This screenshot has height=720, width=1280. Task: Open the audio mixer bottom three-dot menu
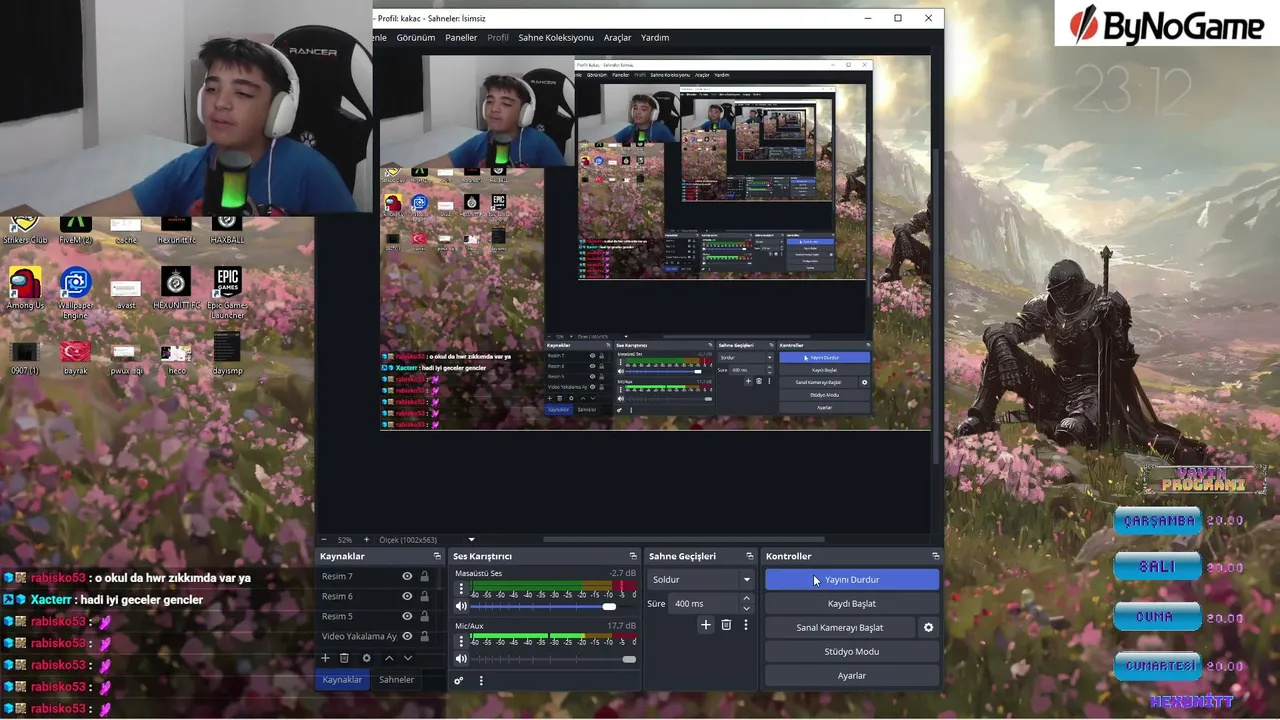point(481,681)
